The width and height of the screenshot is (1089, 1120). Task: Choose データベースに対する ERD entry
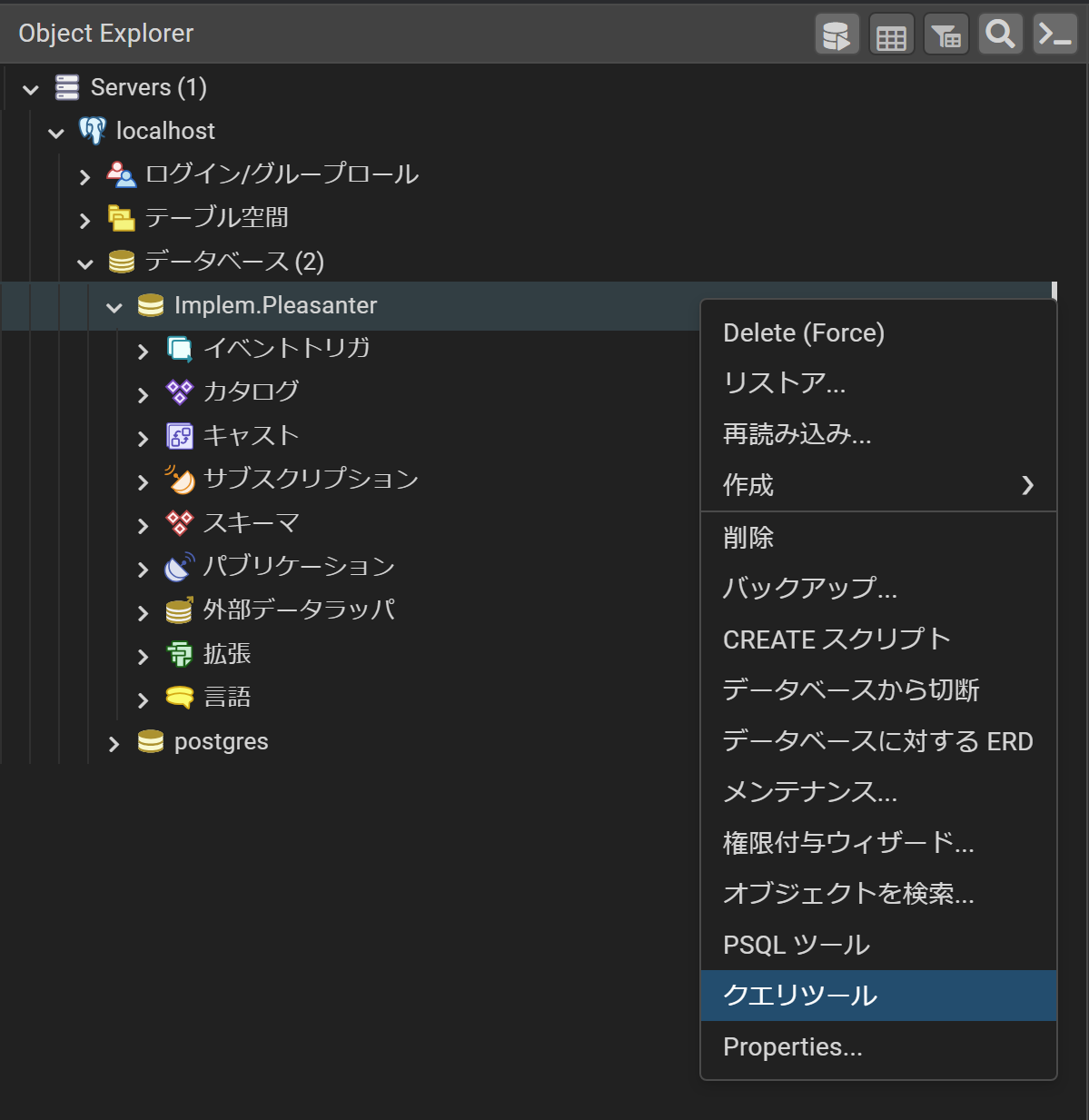[x=878, y=741]
